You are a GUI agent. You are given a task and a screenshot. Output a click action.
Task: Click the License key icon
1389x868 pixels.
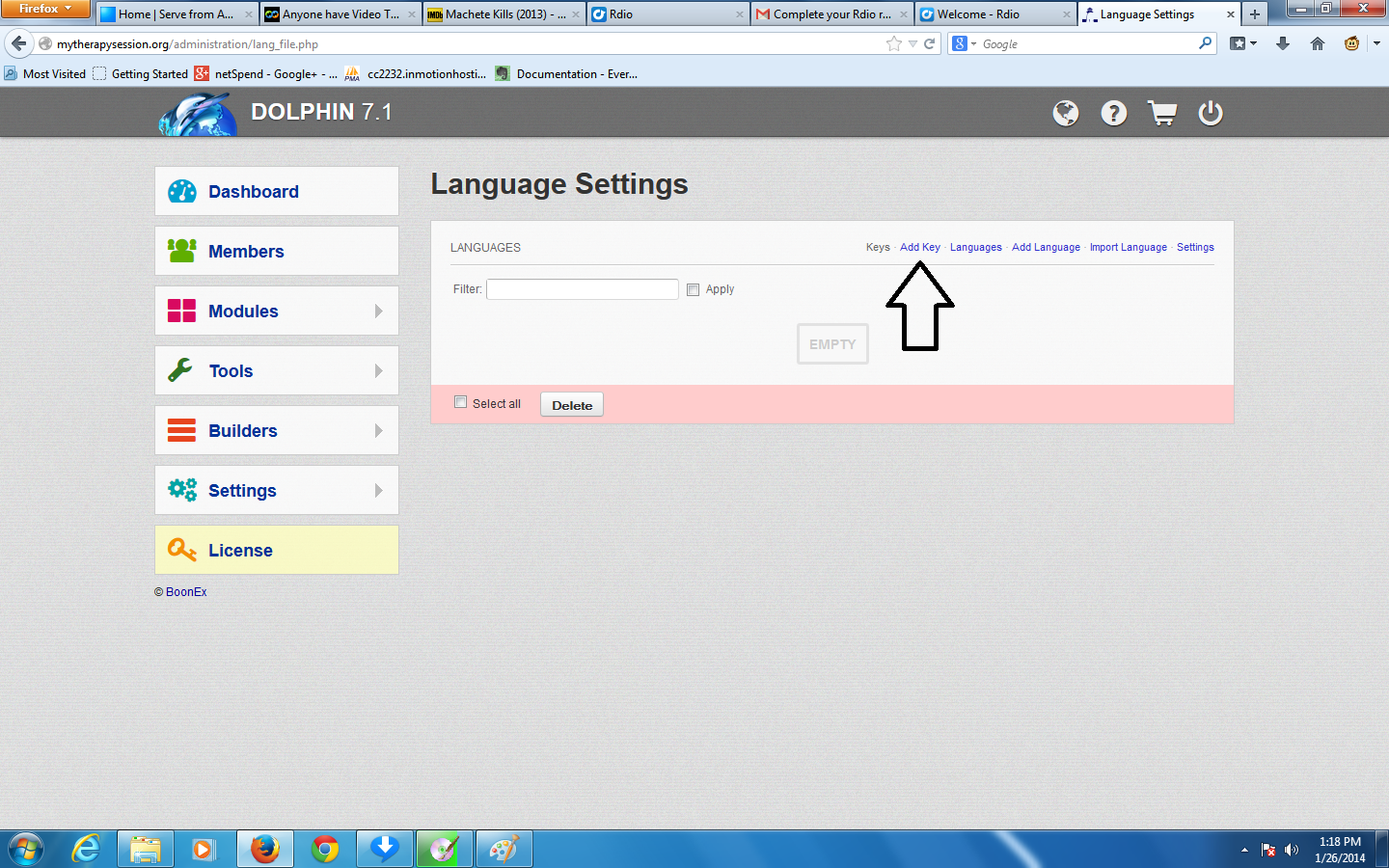pos(181,550)
